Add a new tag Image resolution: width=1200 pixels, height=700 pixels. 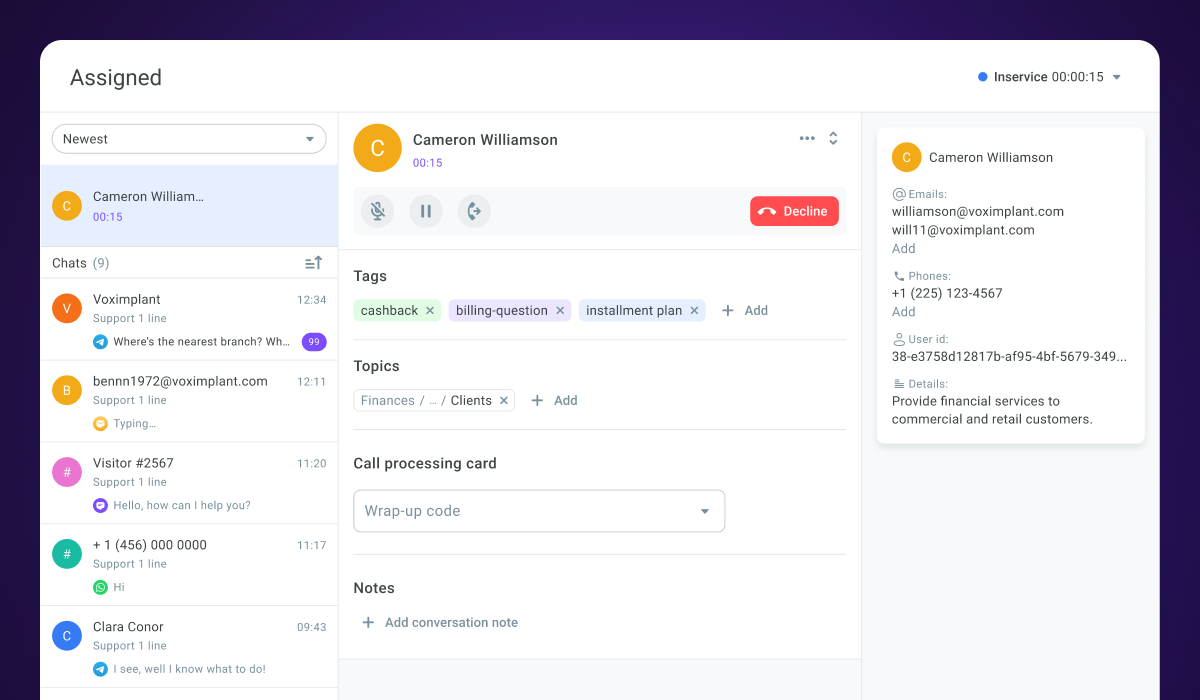(x=745, y=311)
